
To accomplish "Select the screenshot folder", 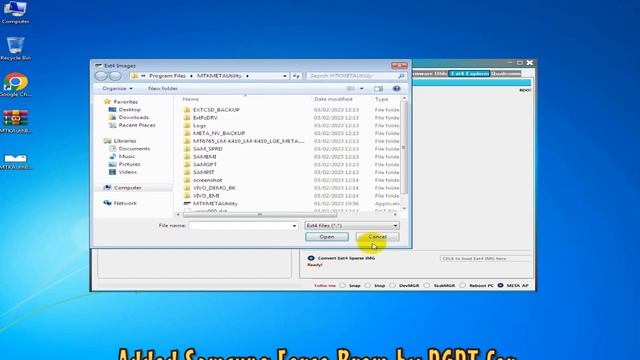I will [207, 180].
